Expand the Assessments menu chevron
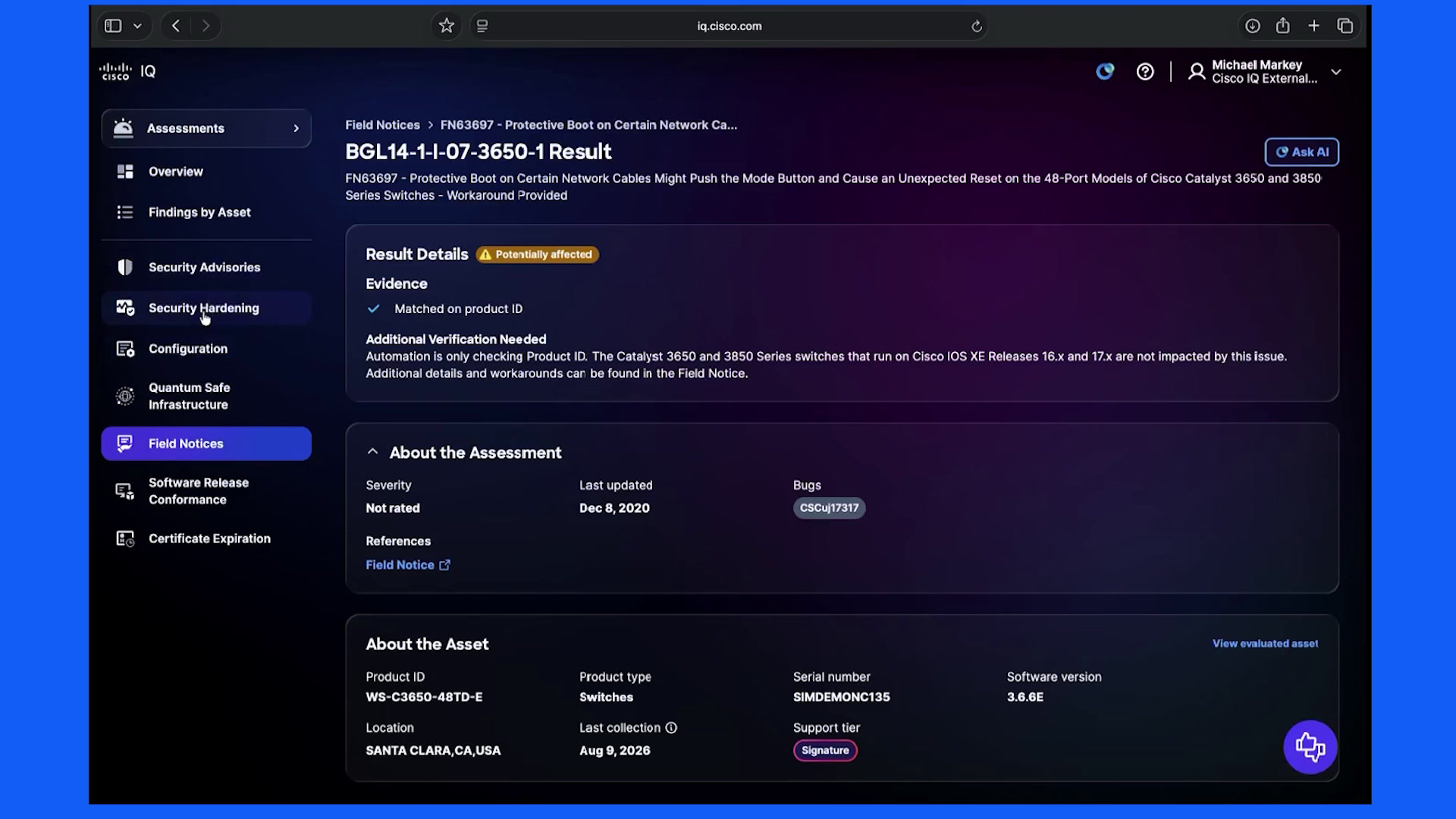The width and height of the screenshot is (1456, 819). point(296,128)
